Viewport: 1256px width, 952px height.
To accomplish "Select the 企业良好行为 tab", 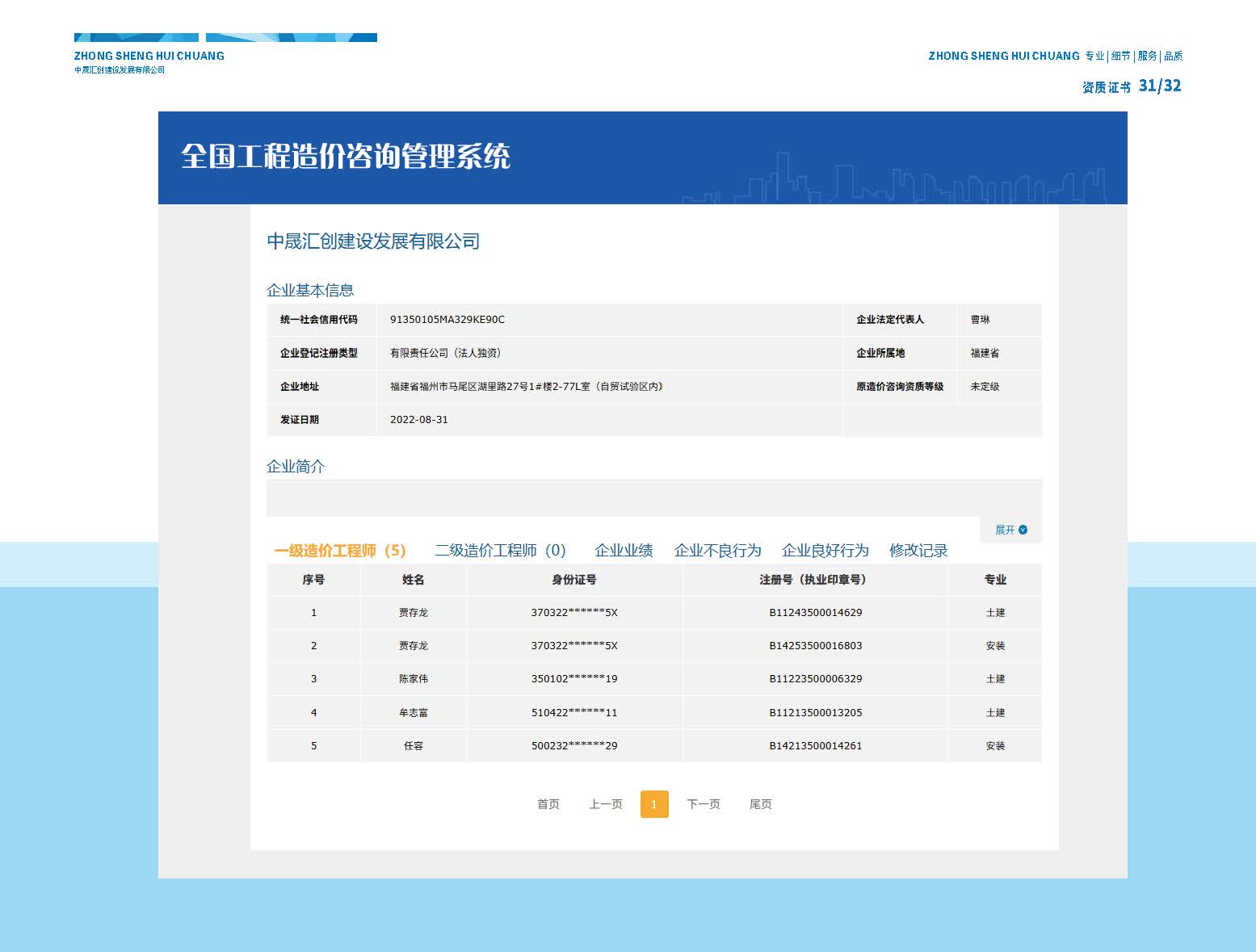I will pos(825,551).
